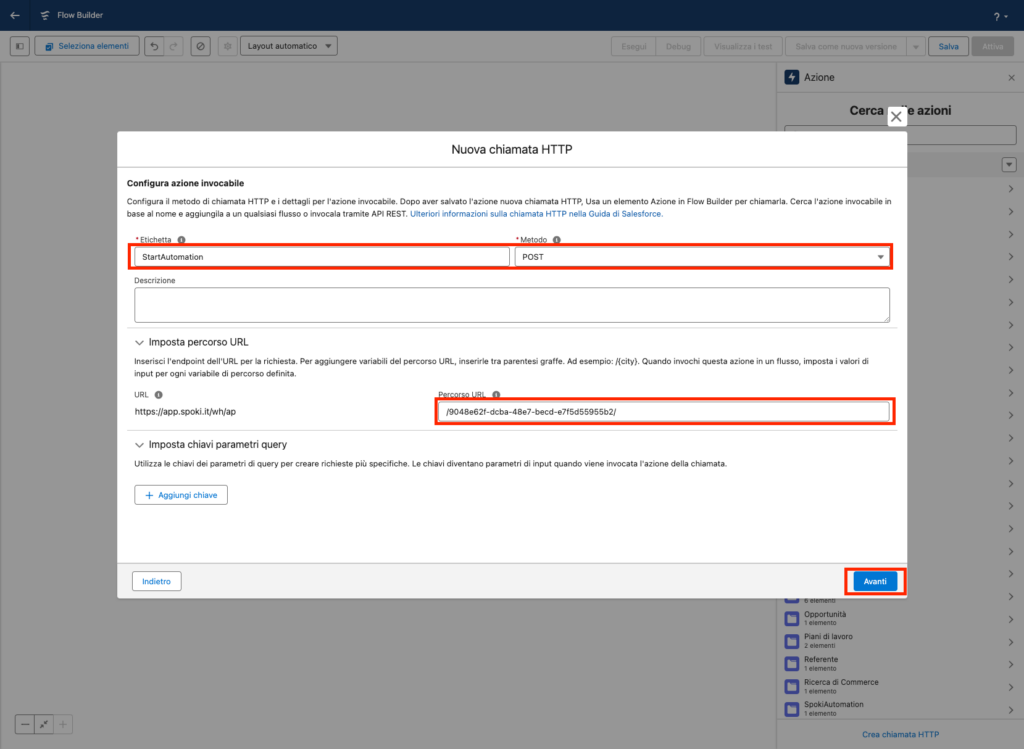Open the Salesforce guide HTTP callout link
Screen dimensions: 1024x749
tap(536, 213)
